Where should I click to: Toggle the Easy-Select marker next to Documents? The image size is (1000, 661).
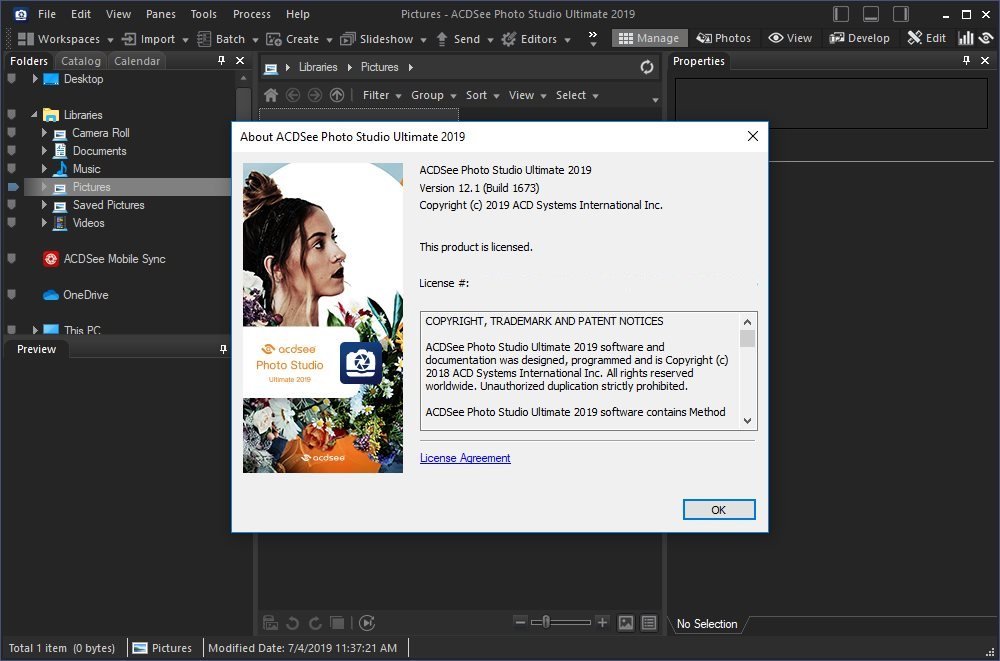[x=12, y=151]
